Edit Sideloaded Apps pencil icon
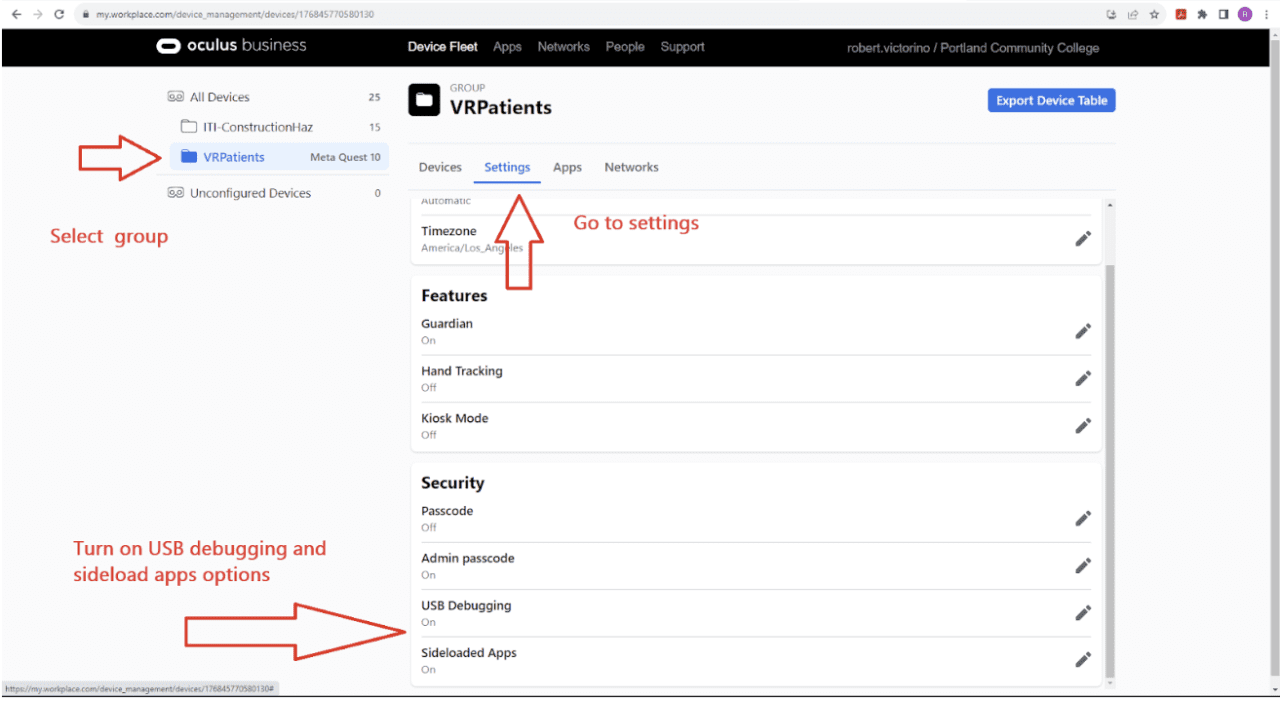1280x701 pixels. tap(1082, 660)
